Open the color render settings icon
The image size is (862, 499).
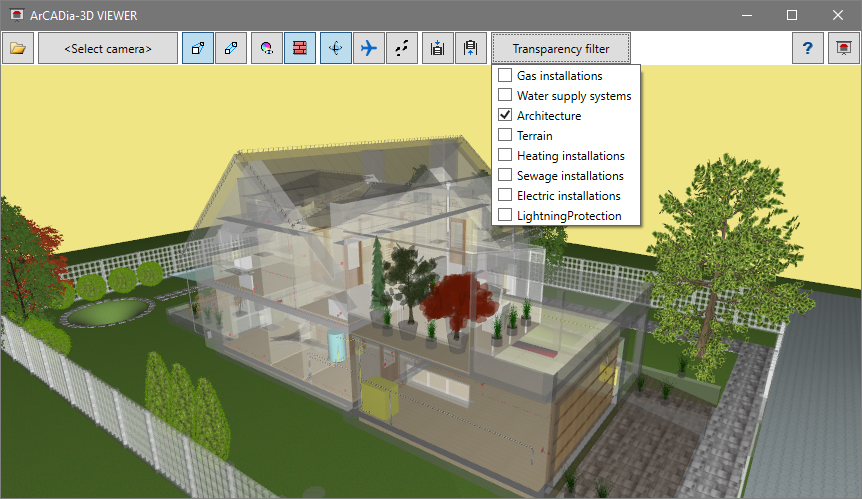[x=267, y=48]
